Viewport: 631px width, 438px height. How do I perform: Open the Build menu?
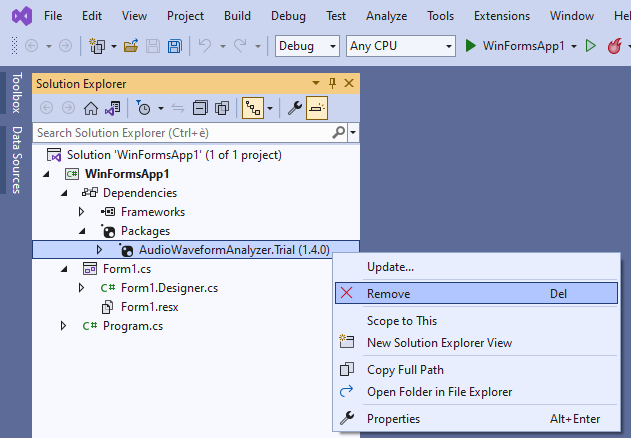(237, 16)
